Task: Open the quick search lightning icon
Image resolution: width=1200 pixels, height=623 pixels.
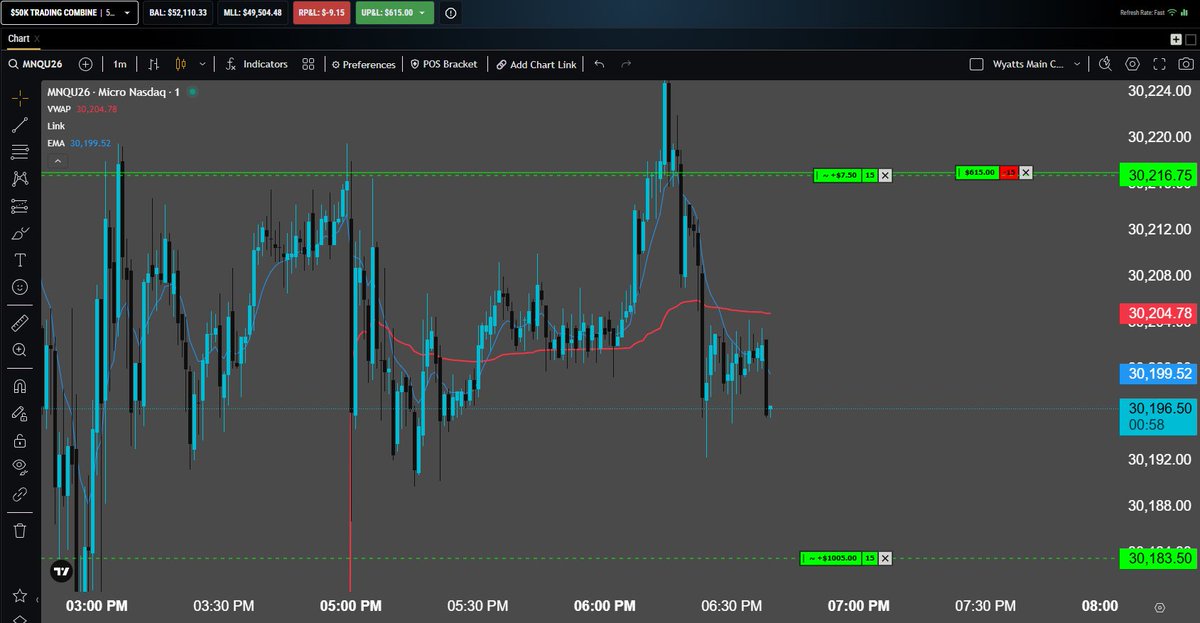Action: pos(1104,64)
